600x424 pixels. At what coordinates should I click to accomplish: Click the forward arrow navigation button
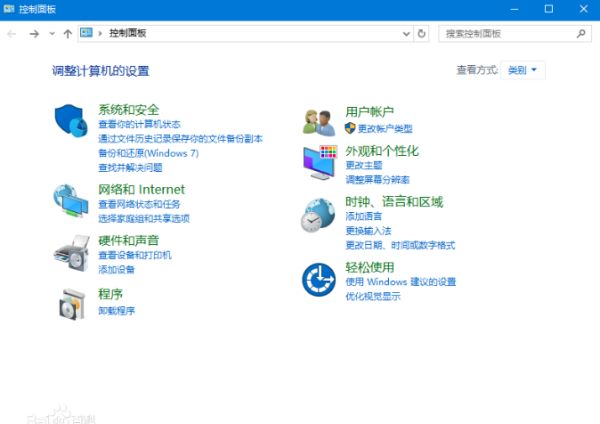pos(34,34)
